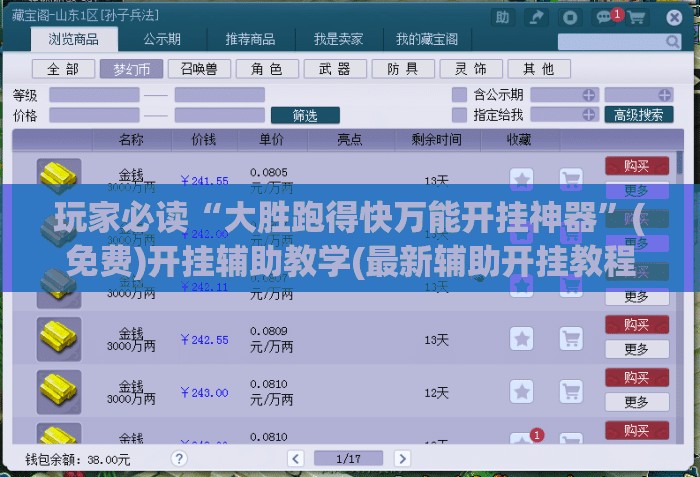
Task: Add the ¥243.00 listing to cart
Action: point(571,392)
